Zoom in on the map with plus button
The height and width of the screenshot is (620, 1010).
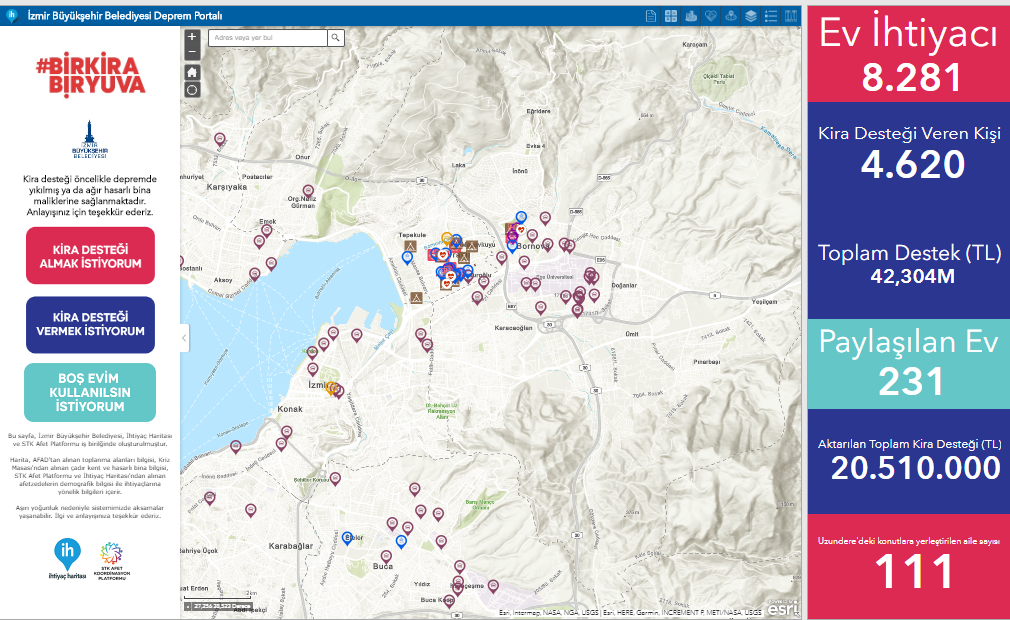[192, 37]
